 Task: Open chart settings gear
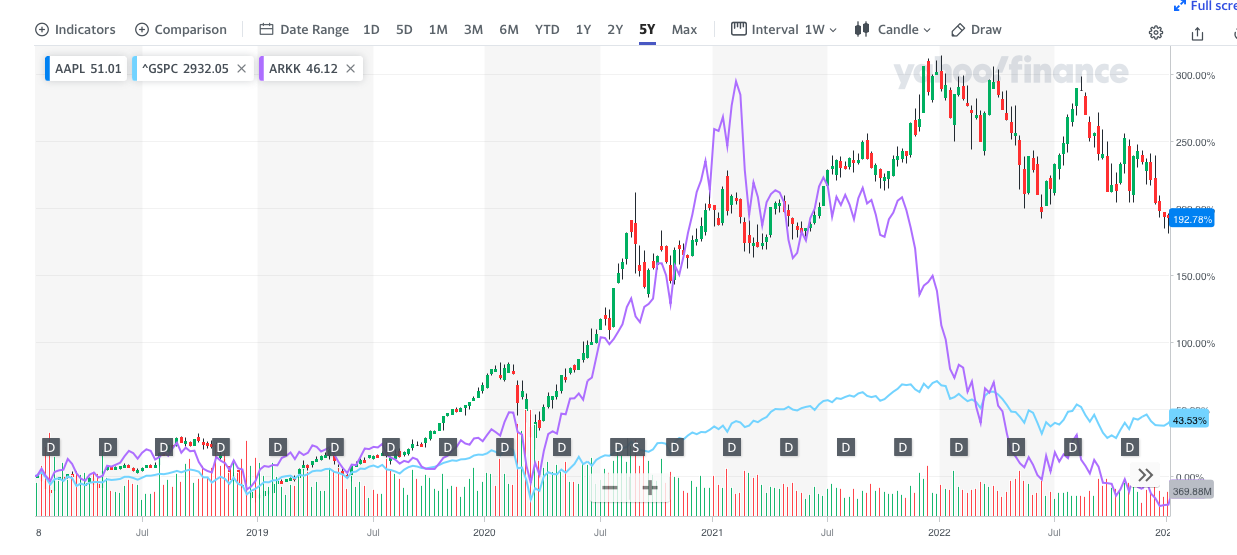coord(1156,32)
